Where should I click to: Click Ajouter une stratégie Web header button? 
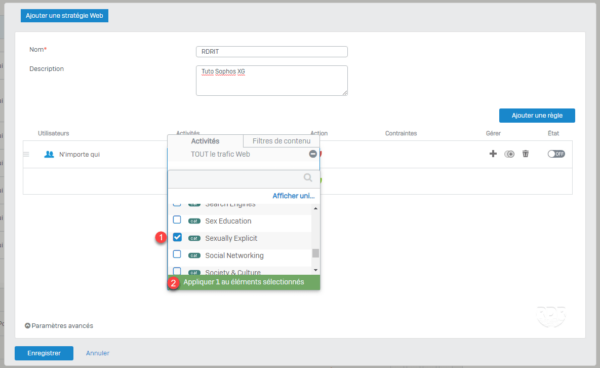(x=64, y=16)
